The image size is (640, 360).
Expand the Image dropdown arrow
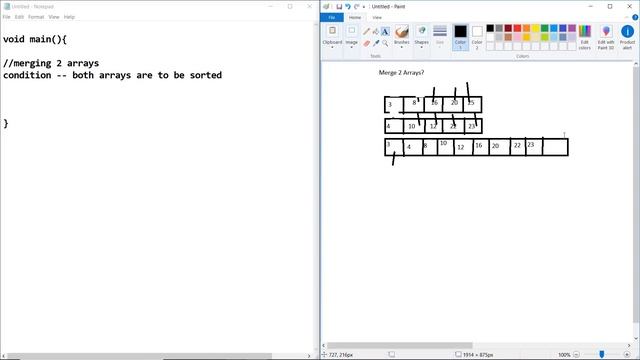[351, 47]
